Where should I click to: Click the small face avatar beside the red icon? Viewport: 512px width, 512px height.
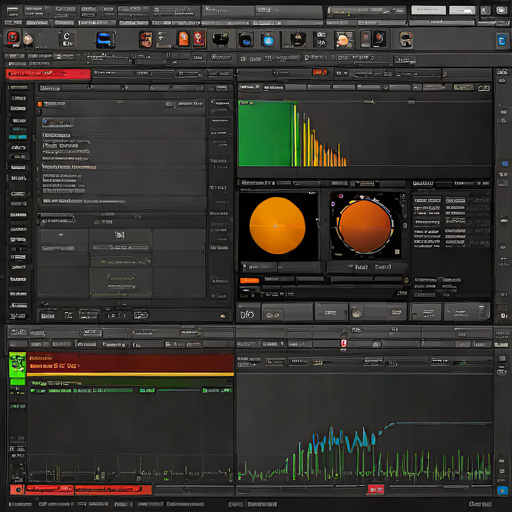28,39
